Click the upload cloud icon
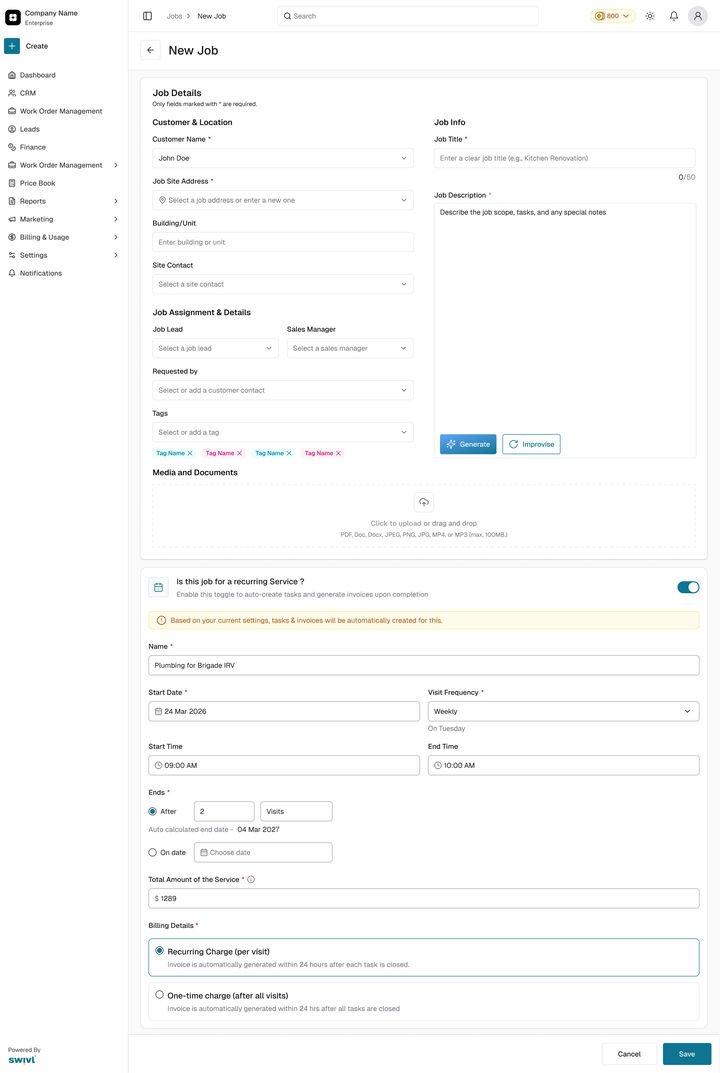Screen dimensions: 720x1073 424,502
